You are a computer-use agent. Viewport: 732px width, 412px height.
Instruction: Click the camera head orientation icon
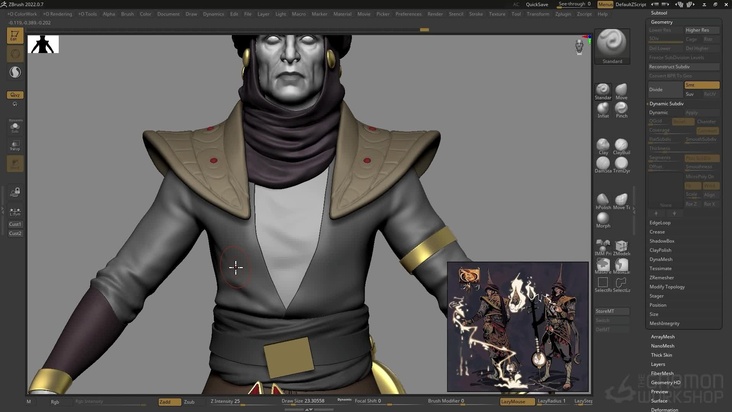(x=579, y=47)
